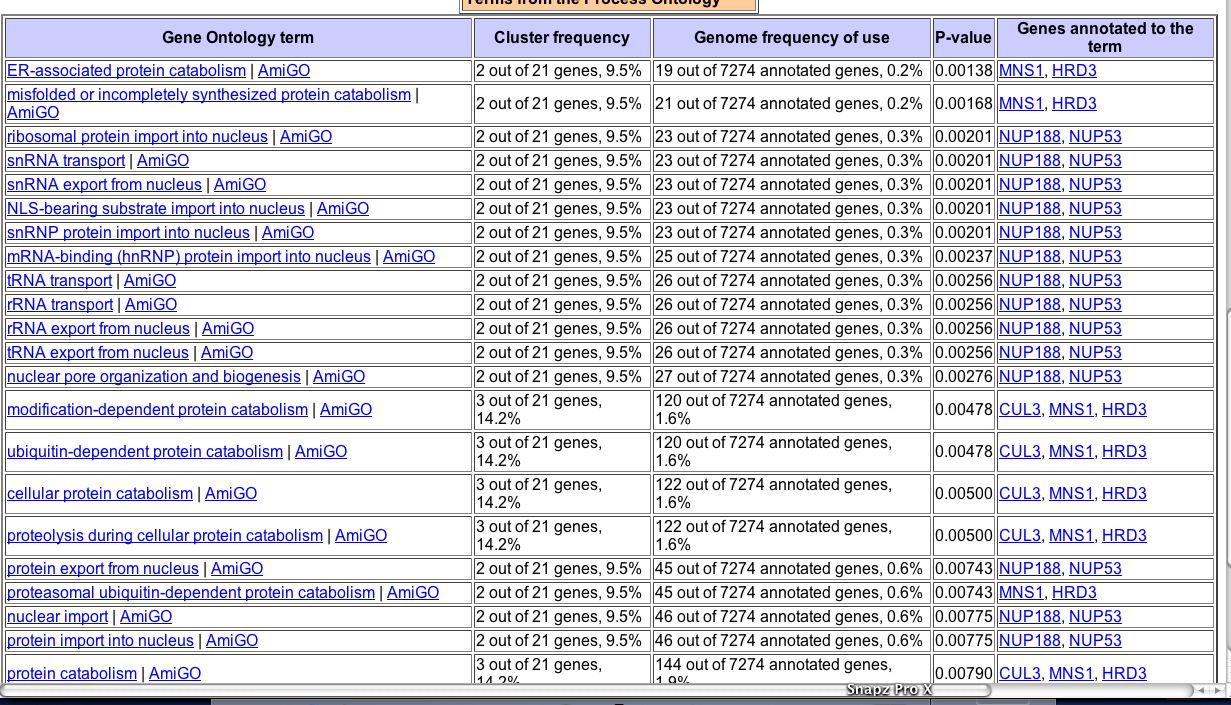Click the "Cluster frequency" column header
The width and height of the screenshot is (1231, 705).
(562, 38)
